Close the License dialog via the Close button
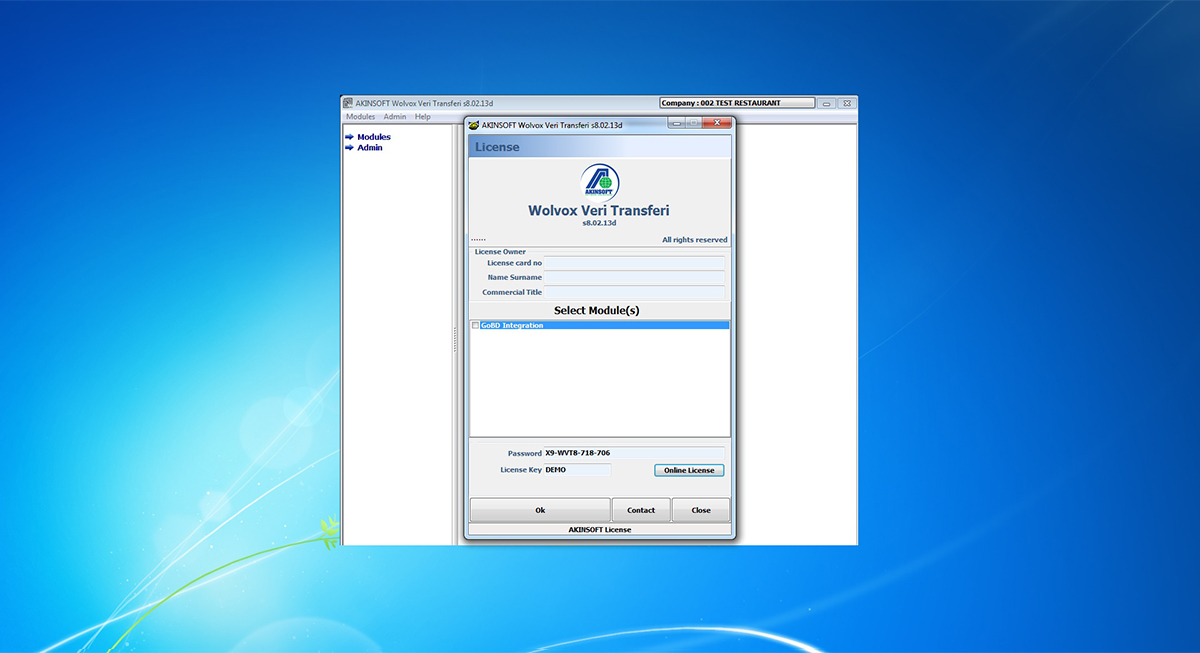This screenshot has width=1200, height=653. 701,509
